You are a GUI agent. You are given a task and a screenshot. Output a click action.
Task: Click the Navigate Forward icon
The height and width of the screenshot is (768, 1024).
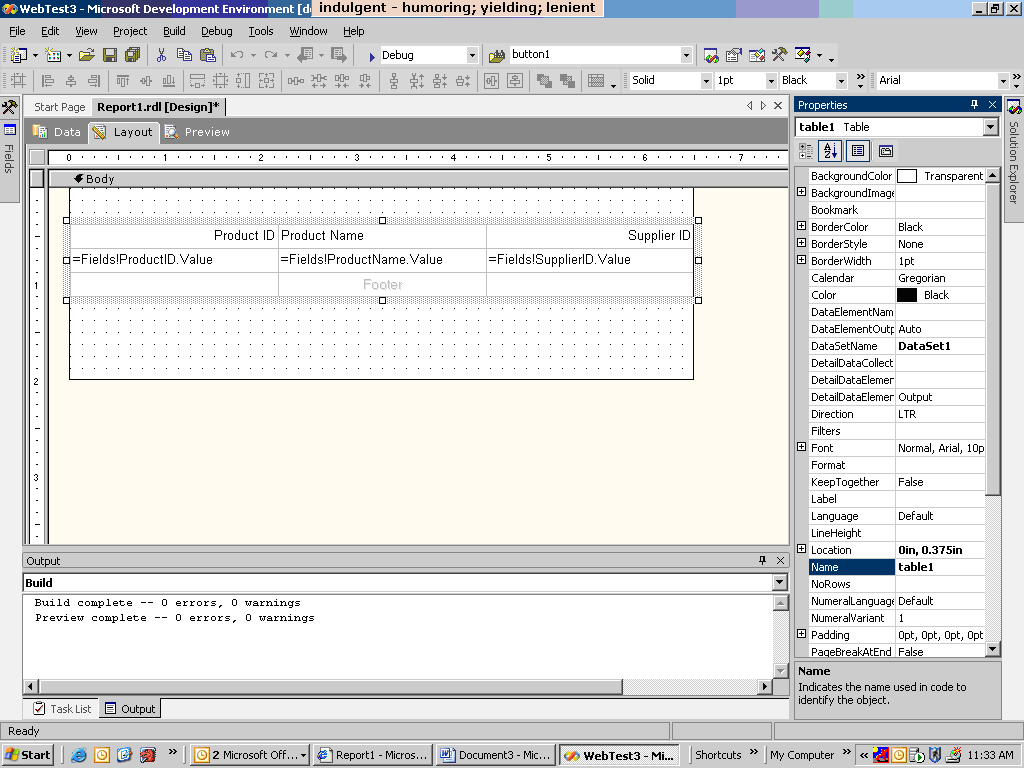point(338,56)
